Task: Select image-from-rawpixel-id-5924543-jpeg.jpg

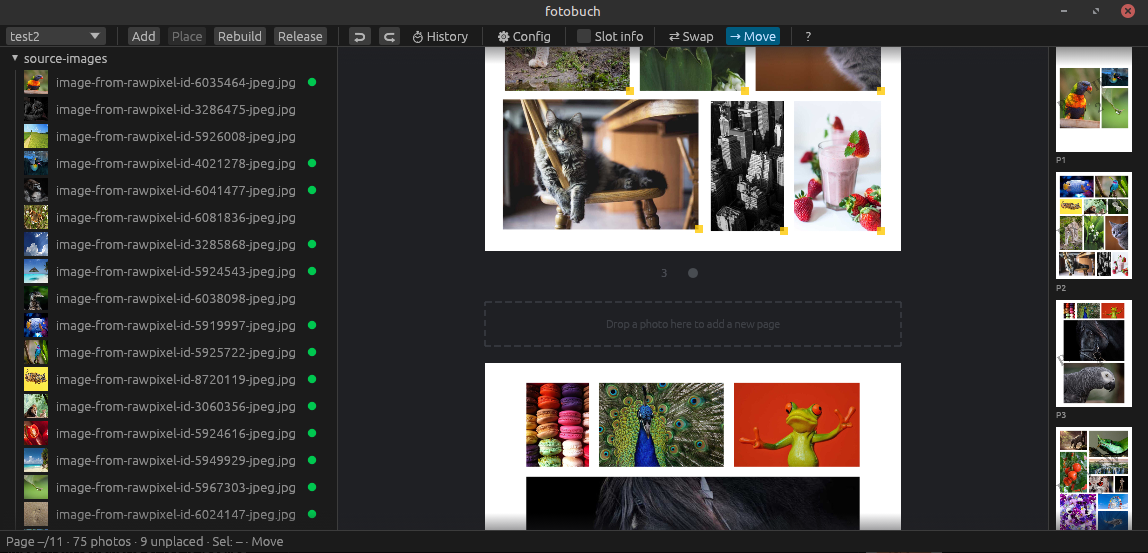Action: pyautogui.click(x=176, y=271)
